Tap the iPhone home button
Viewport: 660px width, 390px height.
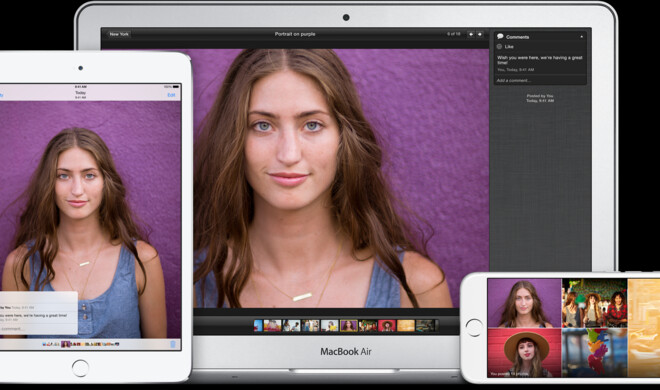coord(474,328)
